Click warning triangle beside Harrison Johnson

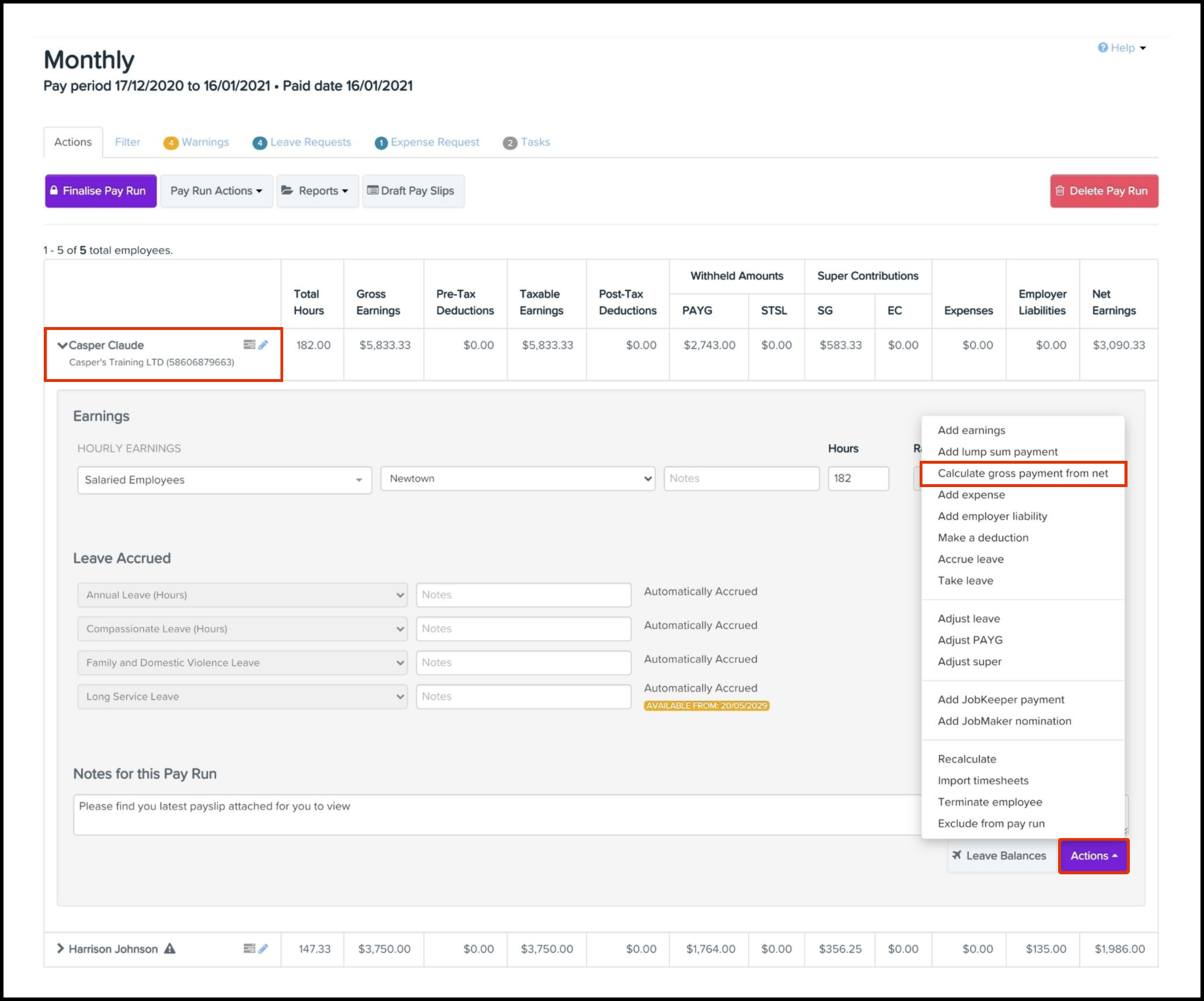[170, 948]
